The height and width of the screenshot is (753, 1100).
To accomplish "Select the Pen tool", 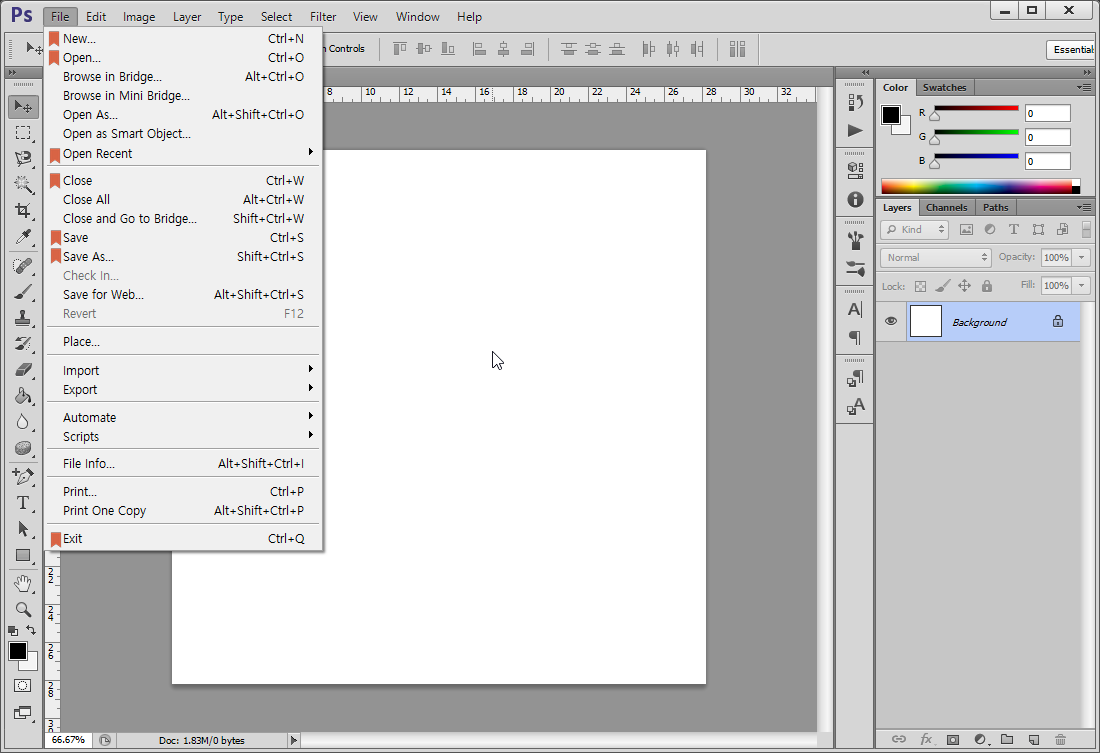I will (x=23, y=477).
